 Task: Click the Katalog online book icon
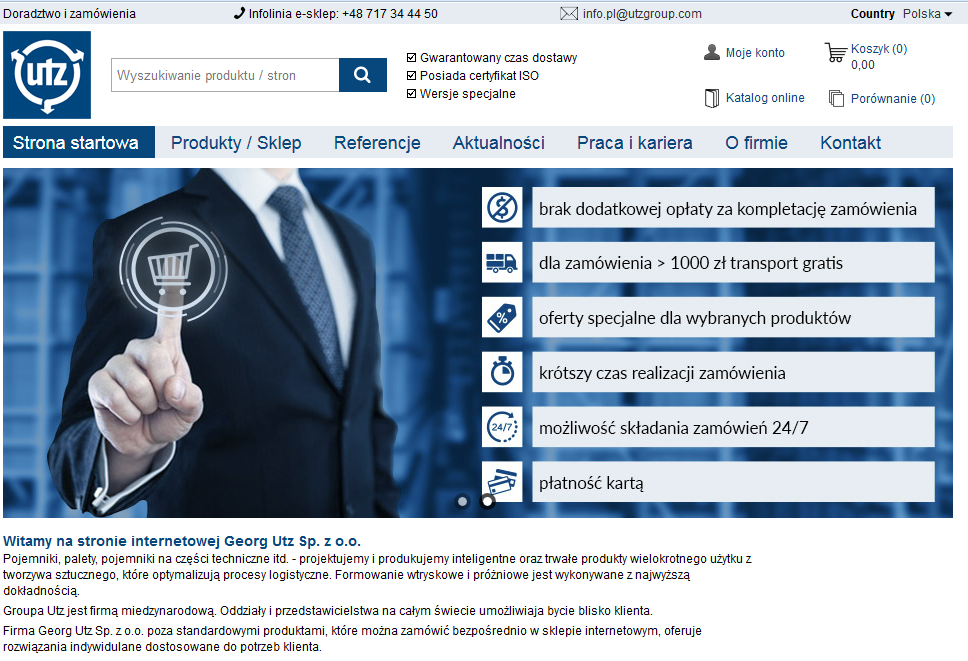tap(712, 98)
